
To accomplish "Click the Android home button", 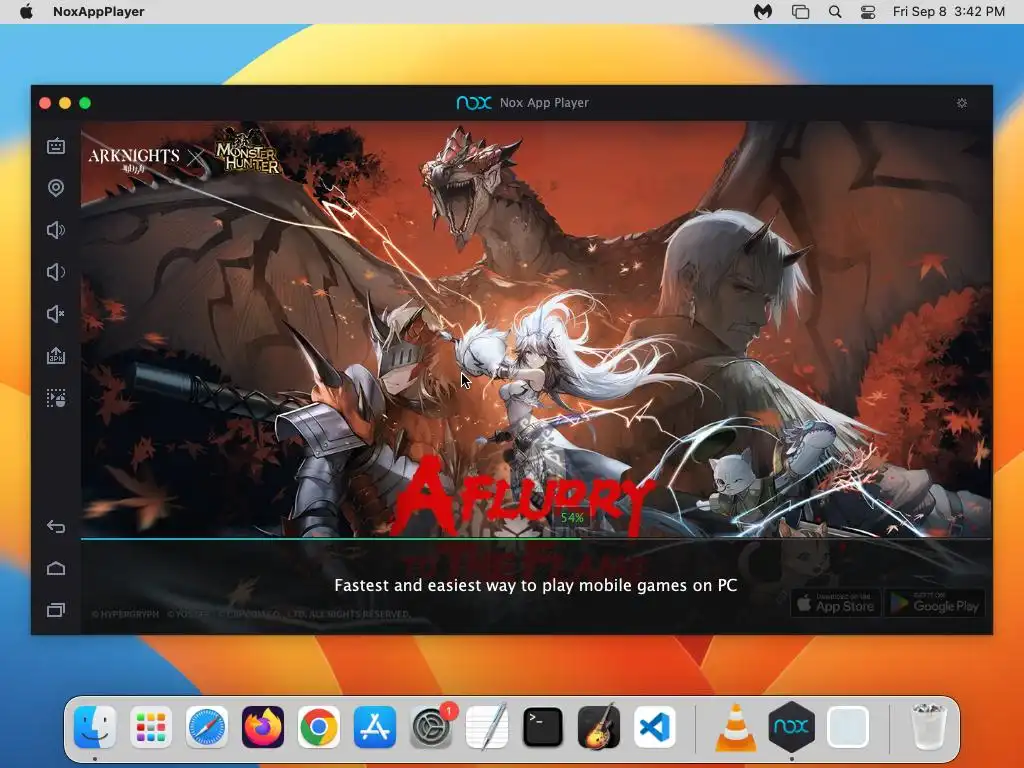I will [x=56, y=568].
